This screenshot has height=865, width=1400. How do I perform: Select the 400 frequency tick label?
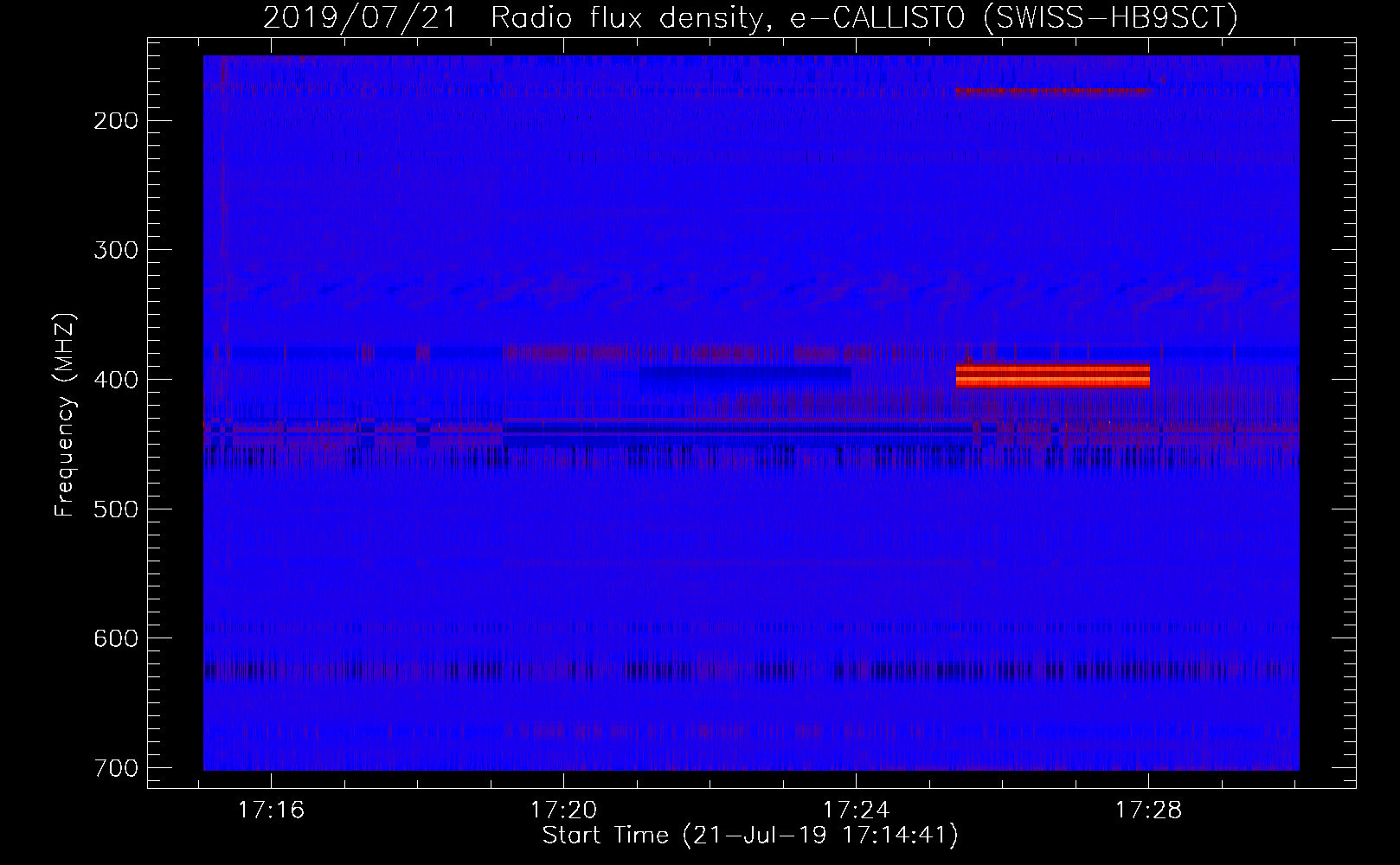(x=116, y=380)
